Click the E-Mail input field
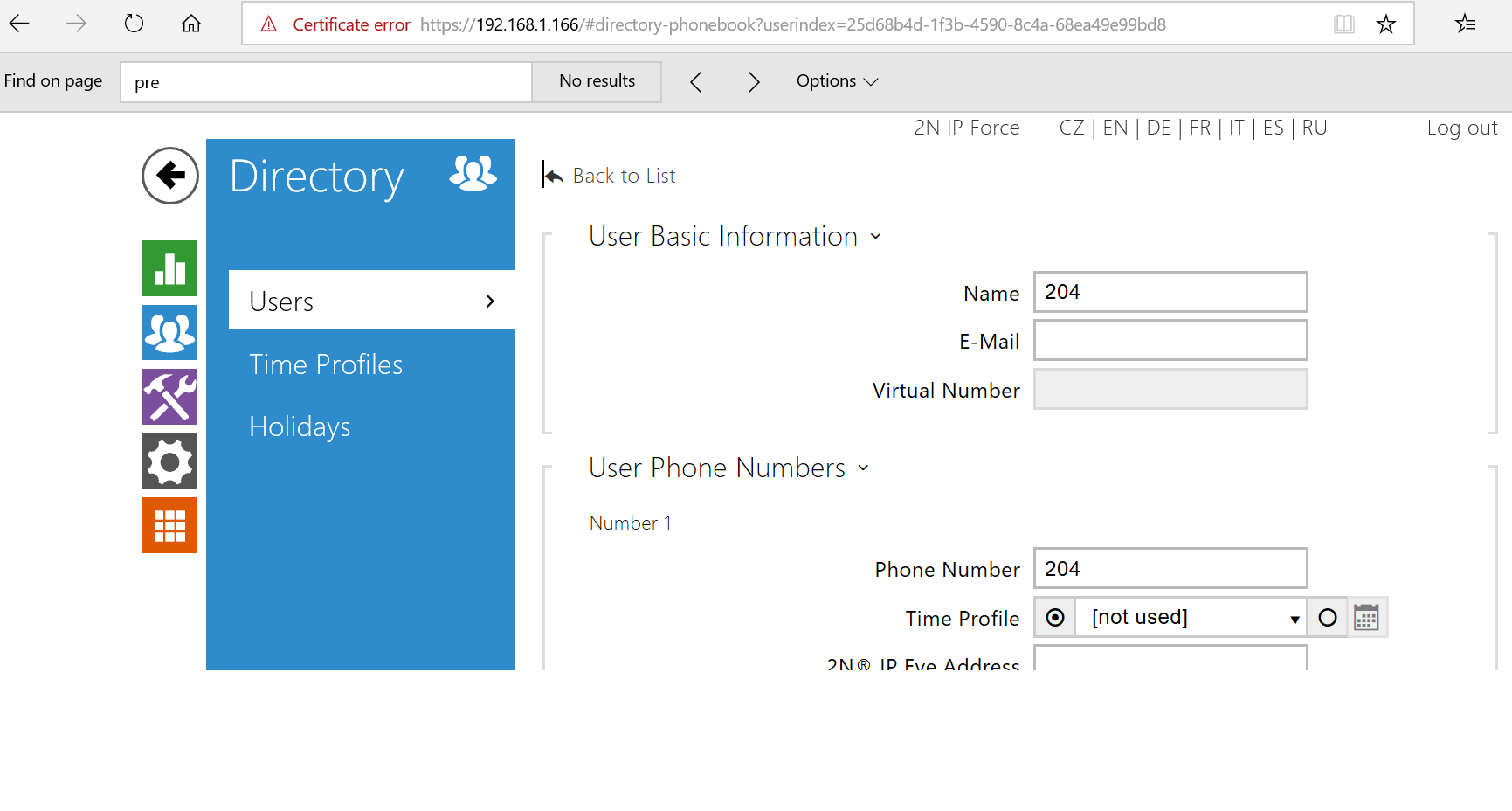Image resolution: width=1512 pixels, height=811 pixels. coord(1170,341)
